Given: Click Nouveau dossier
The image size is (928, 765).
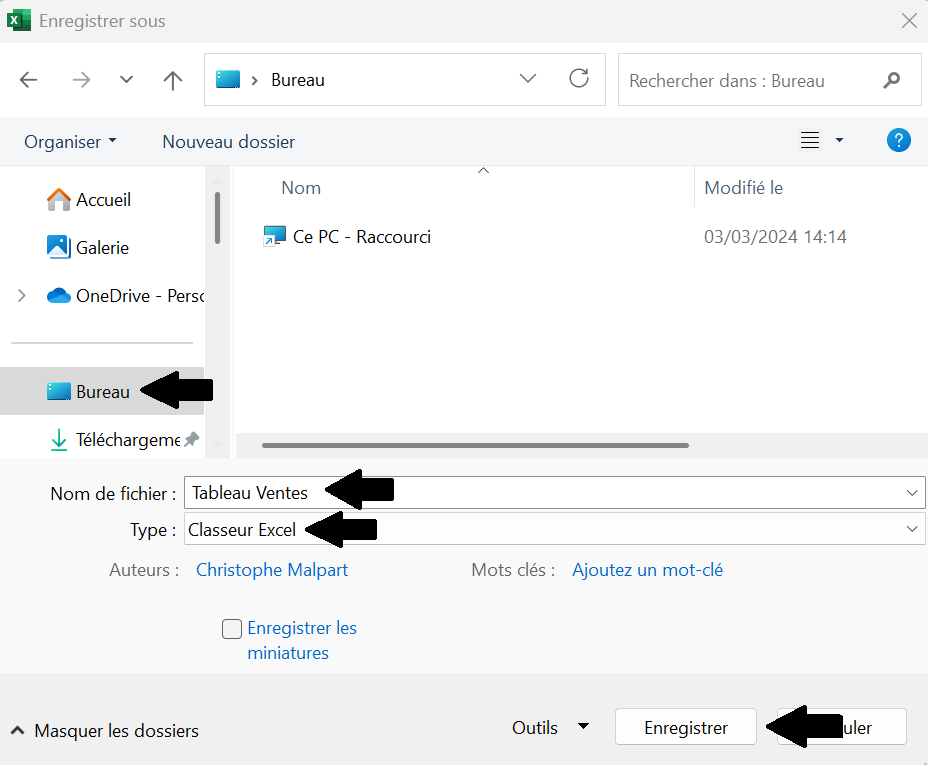Looking at the screenshot, I should (228, 142).
